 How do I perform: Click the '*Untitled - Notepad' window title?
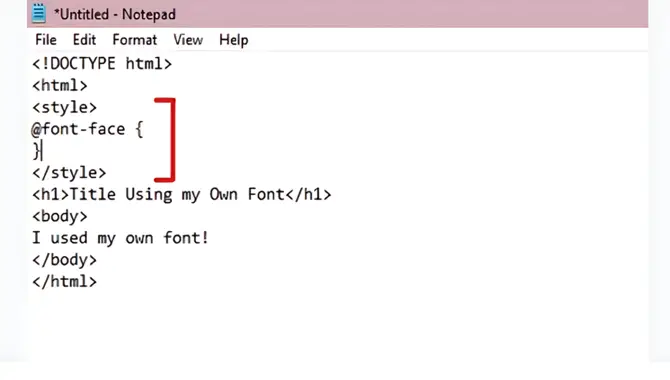point(115,14)
